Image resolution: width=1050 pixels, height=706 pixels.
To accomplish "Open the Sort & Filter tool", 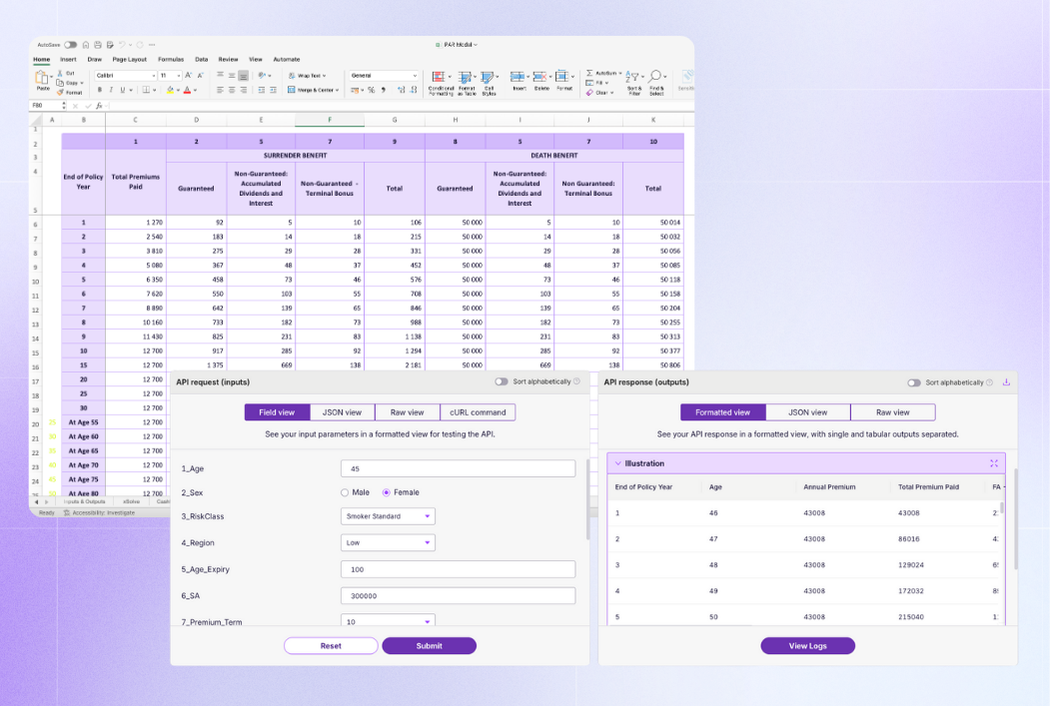I will click(x=634, y=77).
